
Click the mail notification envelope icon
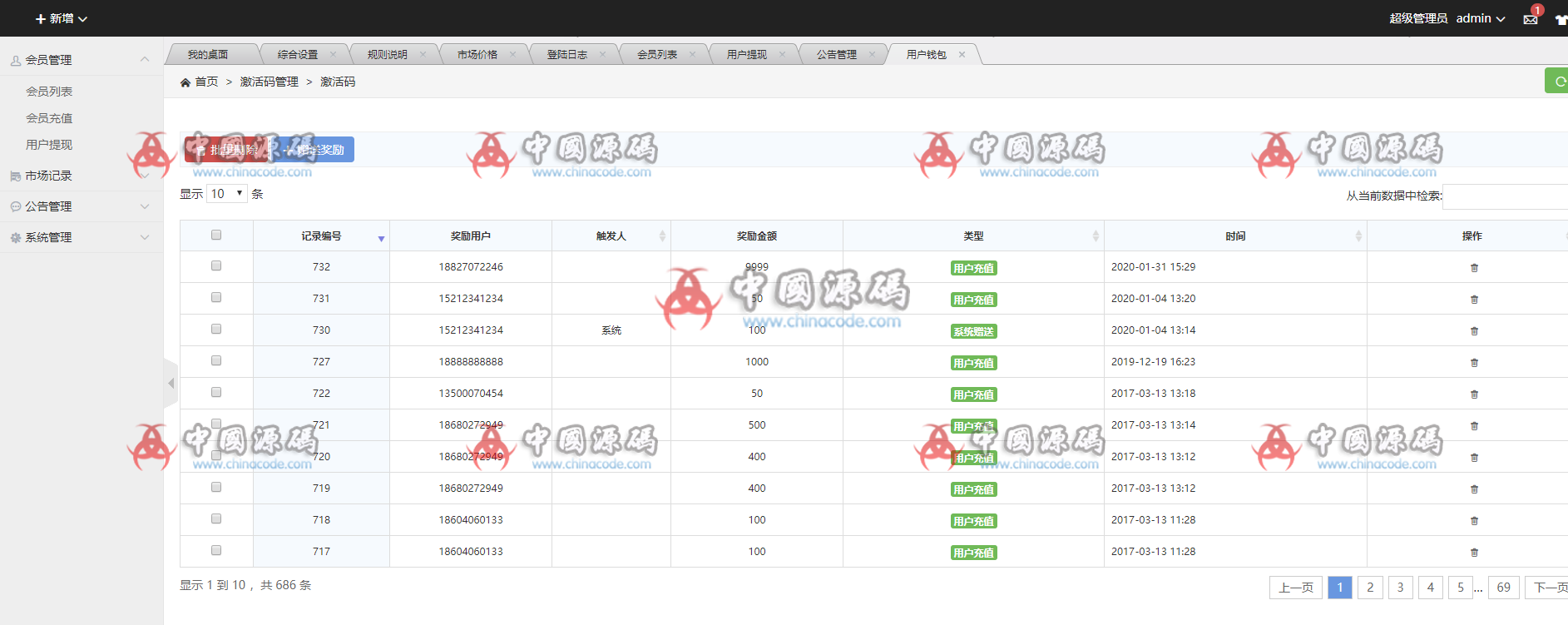(x=1530, y=19)
